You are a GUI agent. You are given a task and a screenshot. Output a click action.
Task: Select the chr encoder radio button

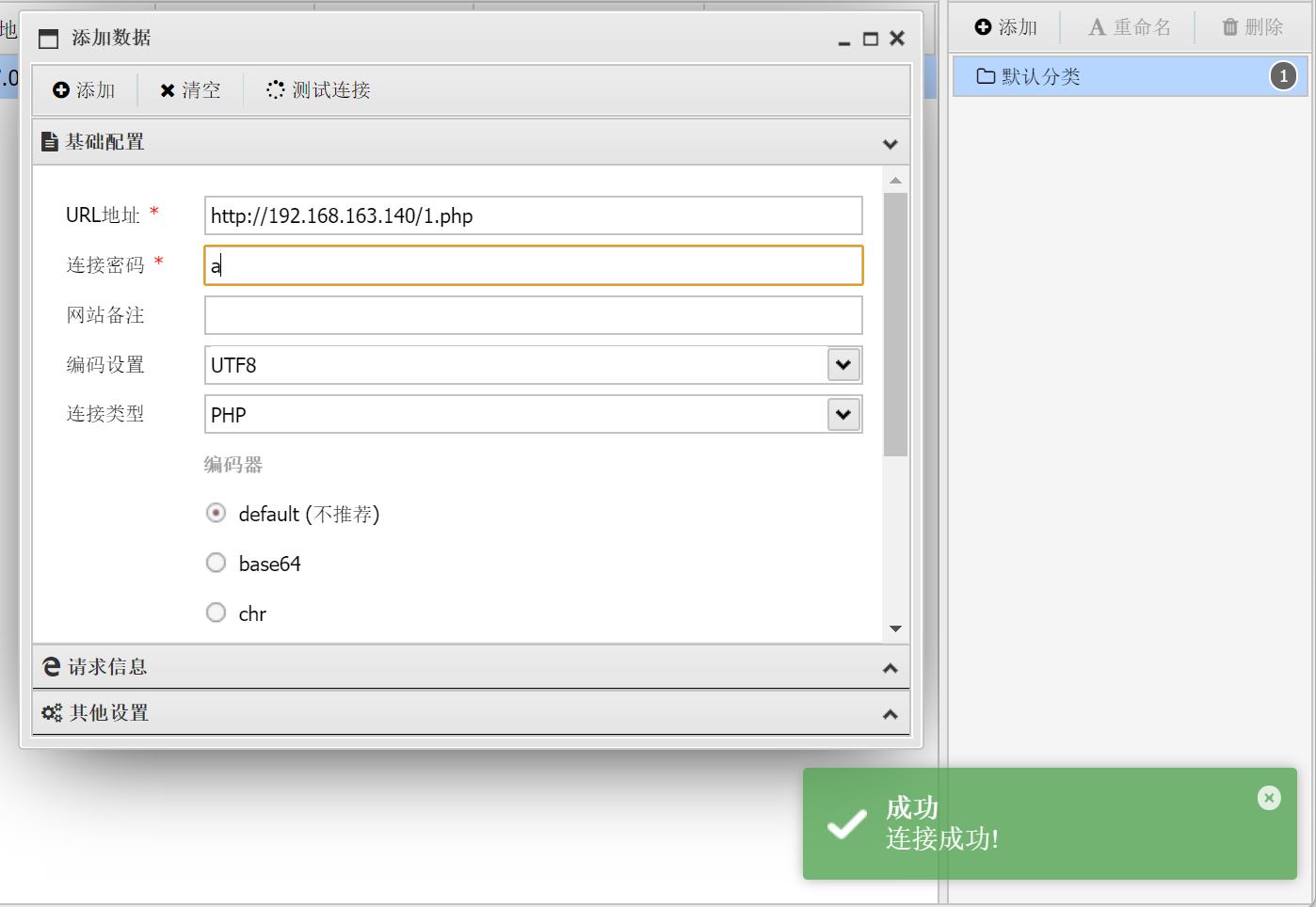(x=217, y=613)
